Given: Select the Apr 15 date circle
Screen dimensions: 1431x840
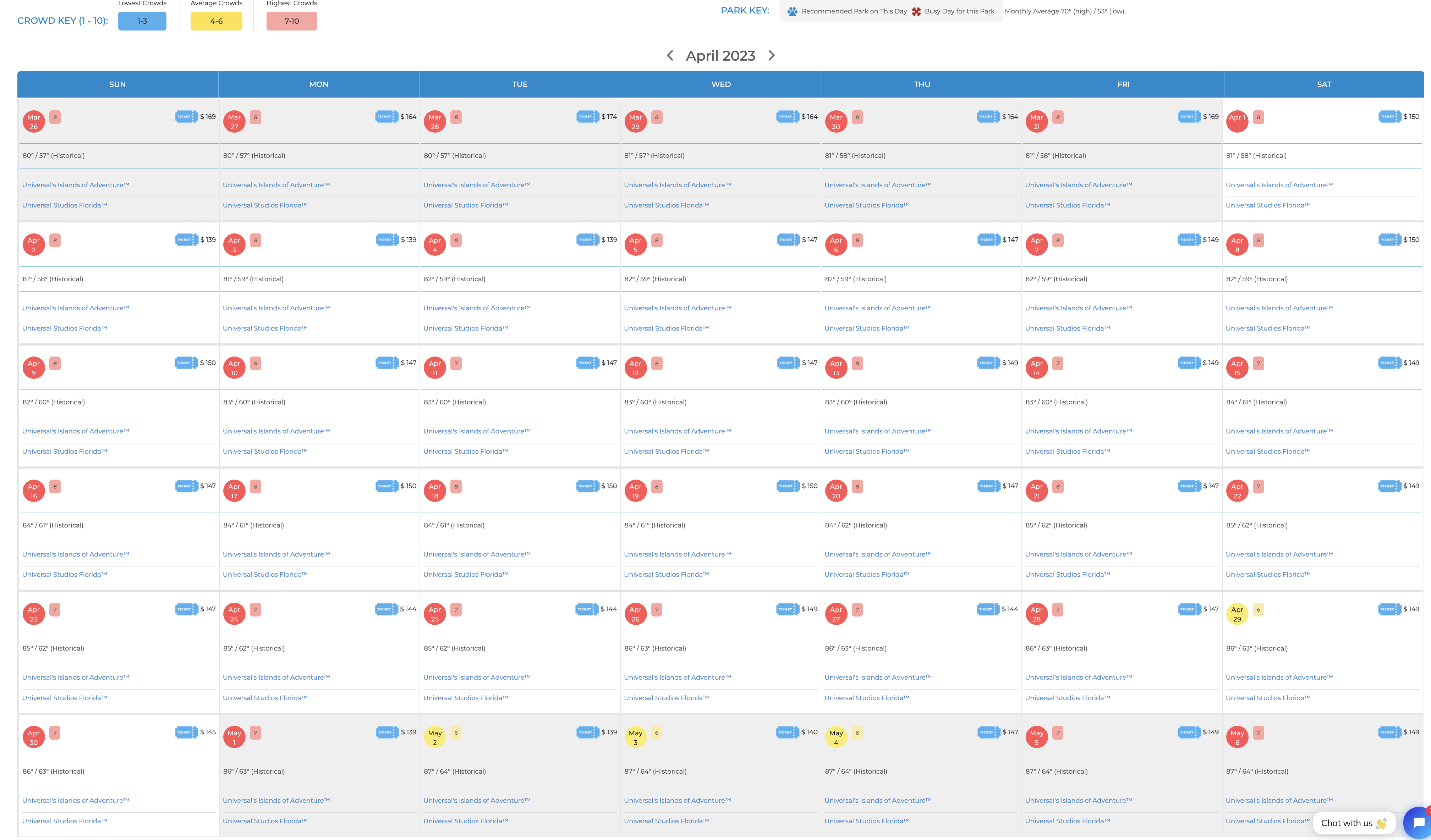Looking at the screenshot, I should click(x=1237, y=368).
